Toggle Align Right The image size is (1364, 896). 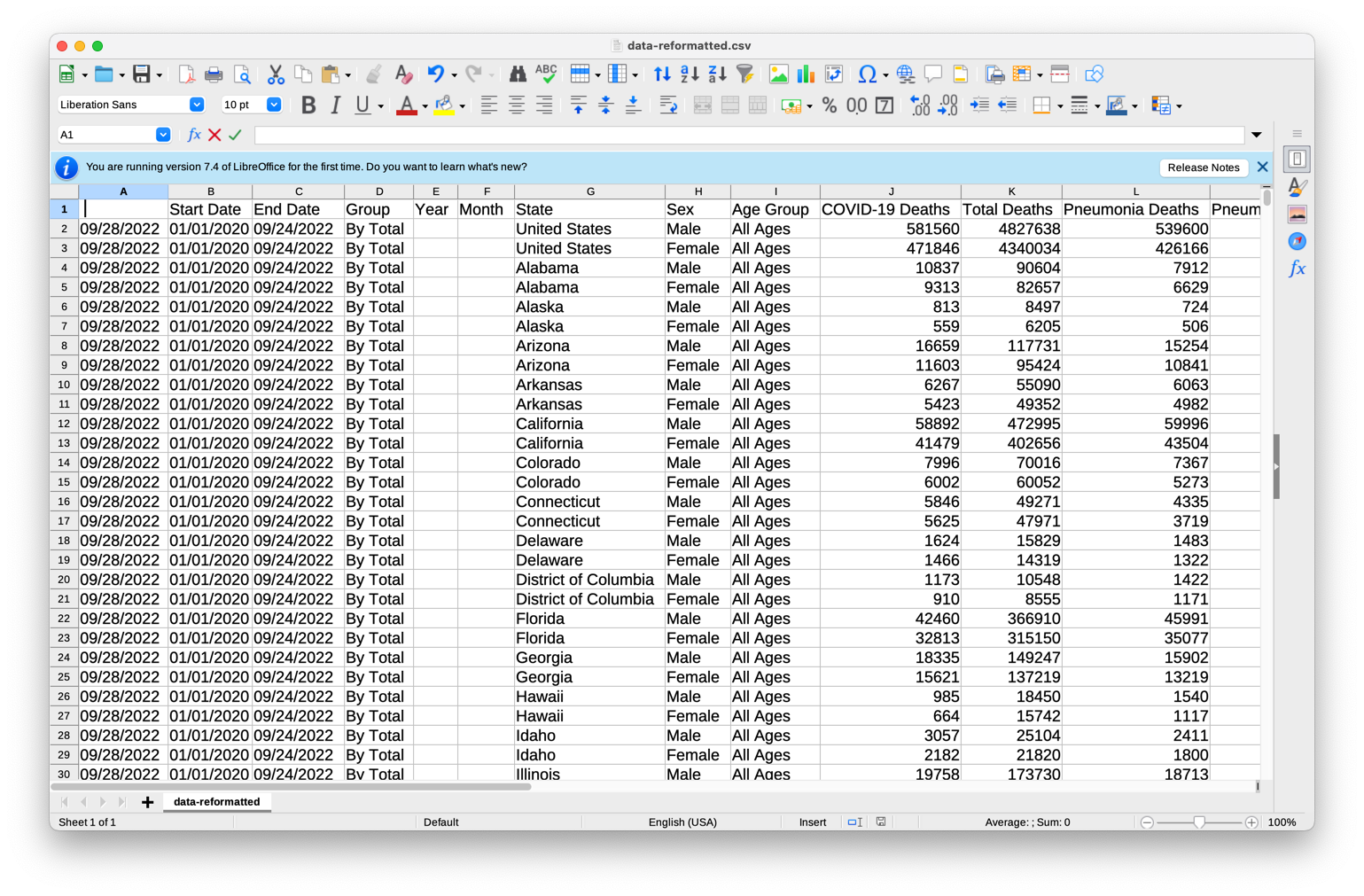543,105
